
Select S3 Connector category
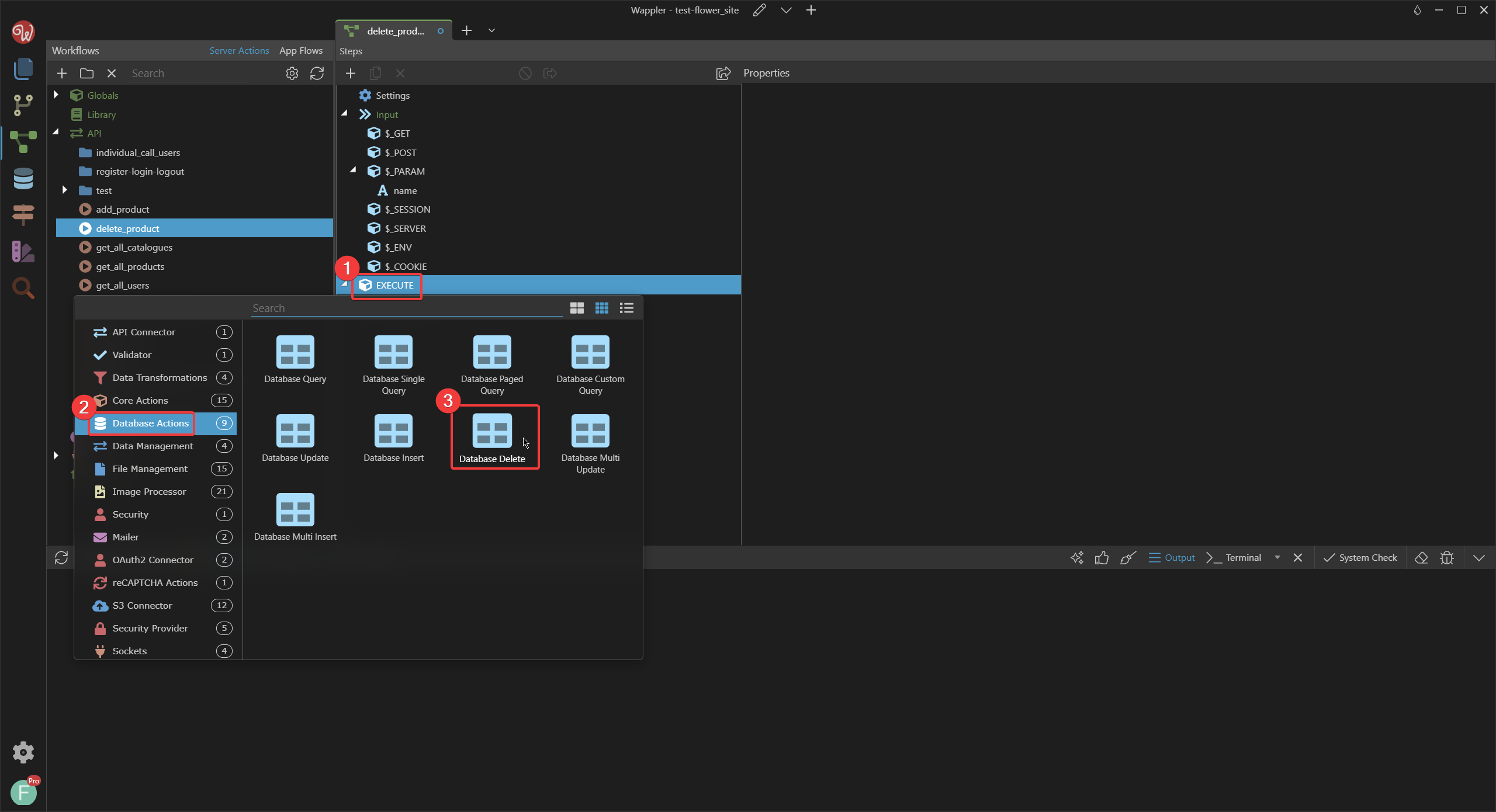point(155,605)
